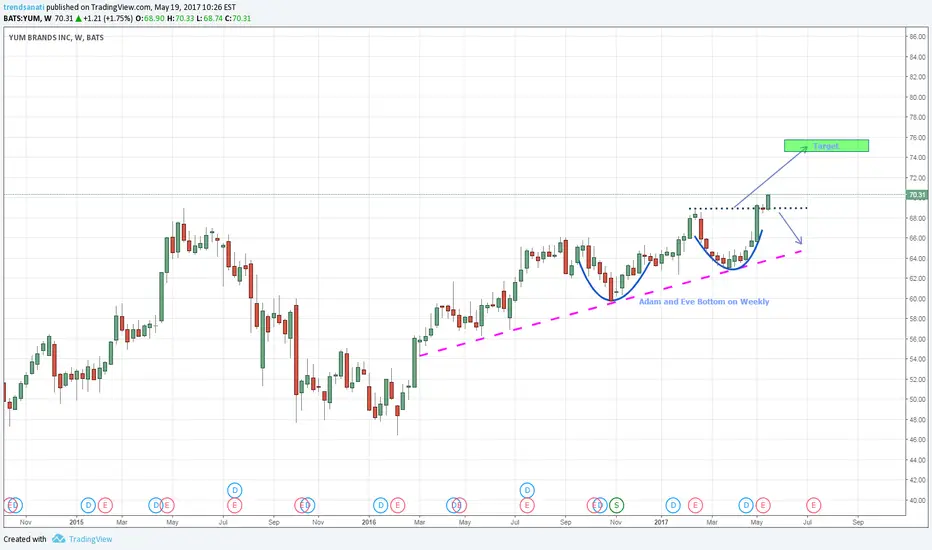Click green up-triangle change indicator in header

78,18
